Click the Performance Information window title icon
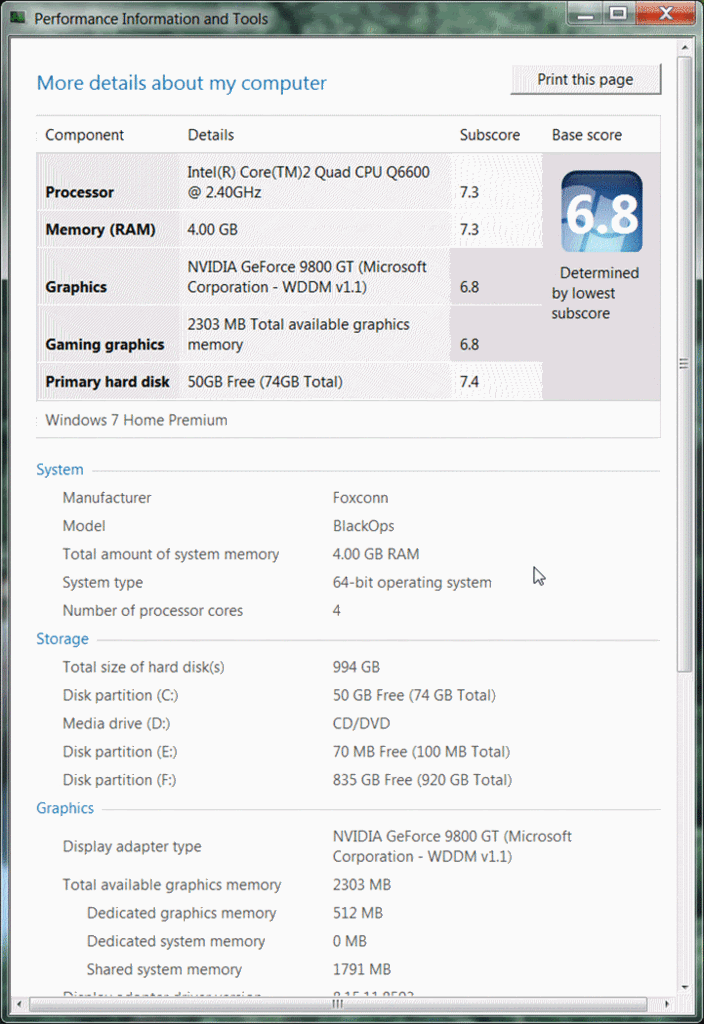Screen dimensions: 704x1024 click(19, 18)
